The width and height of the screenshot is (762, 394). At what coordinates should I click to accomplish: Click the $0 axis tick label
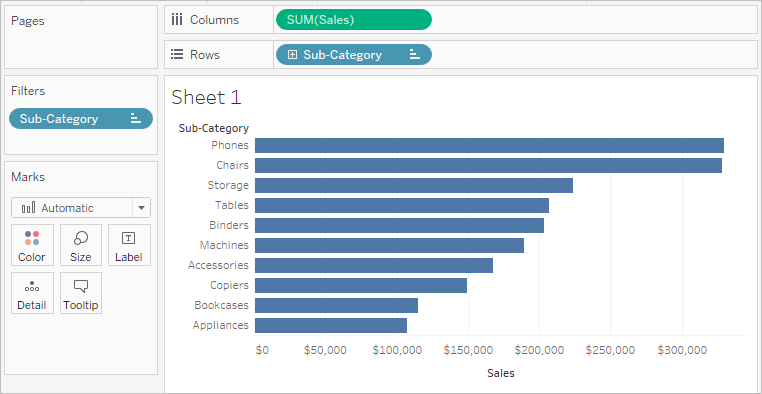coord(261,350)
